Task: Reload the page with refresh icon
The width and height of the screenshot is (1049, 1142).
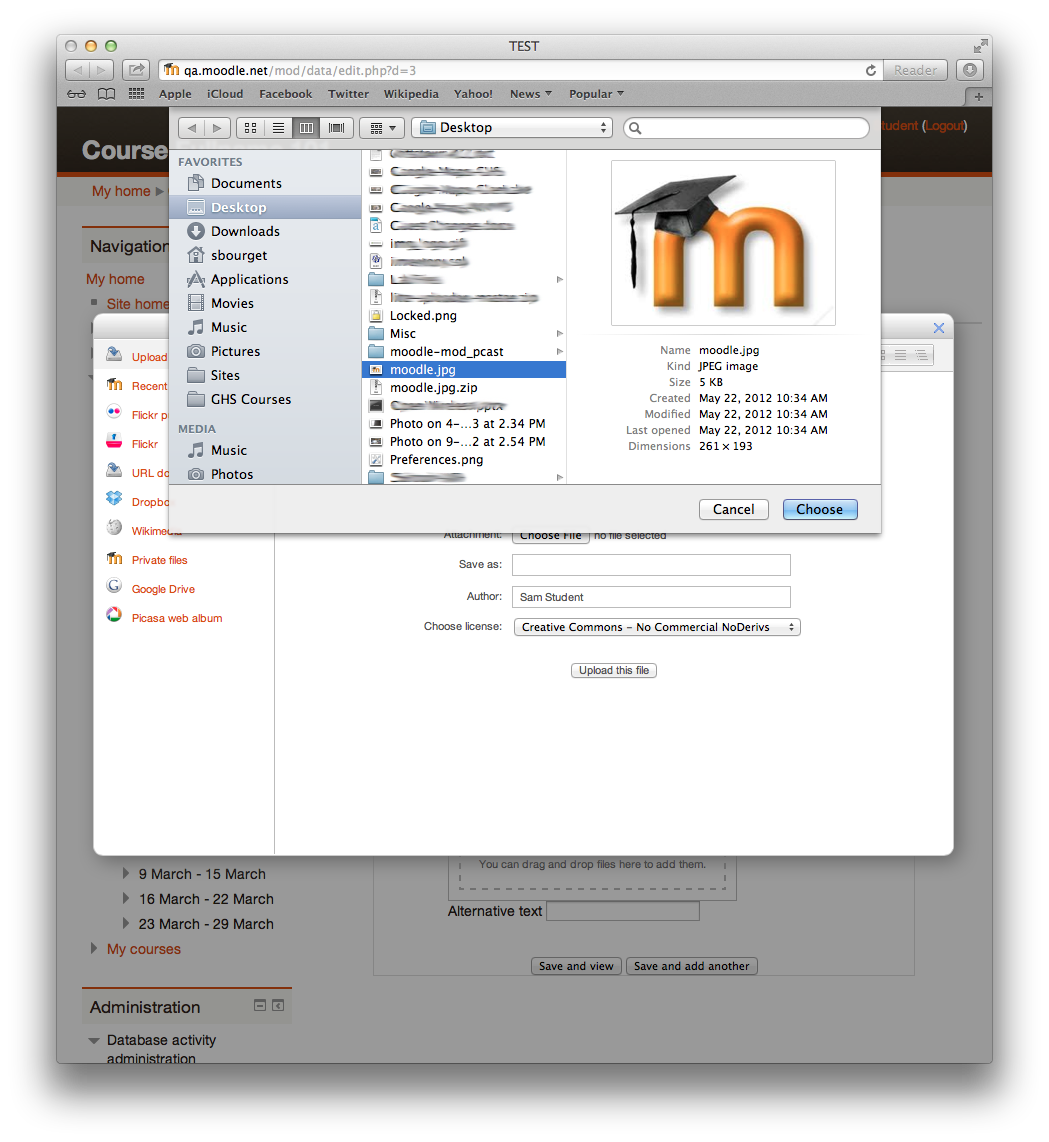Action: (871, 71)
